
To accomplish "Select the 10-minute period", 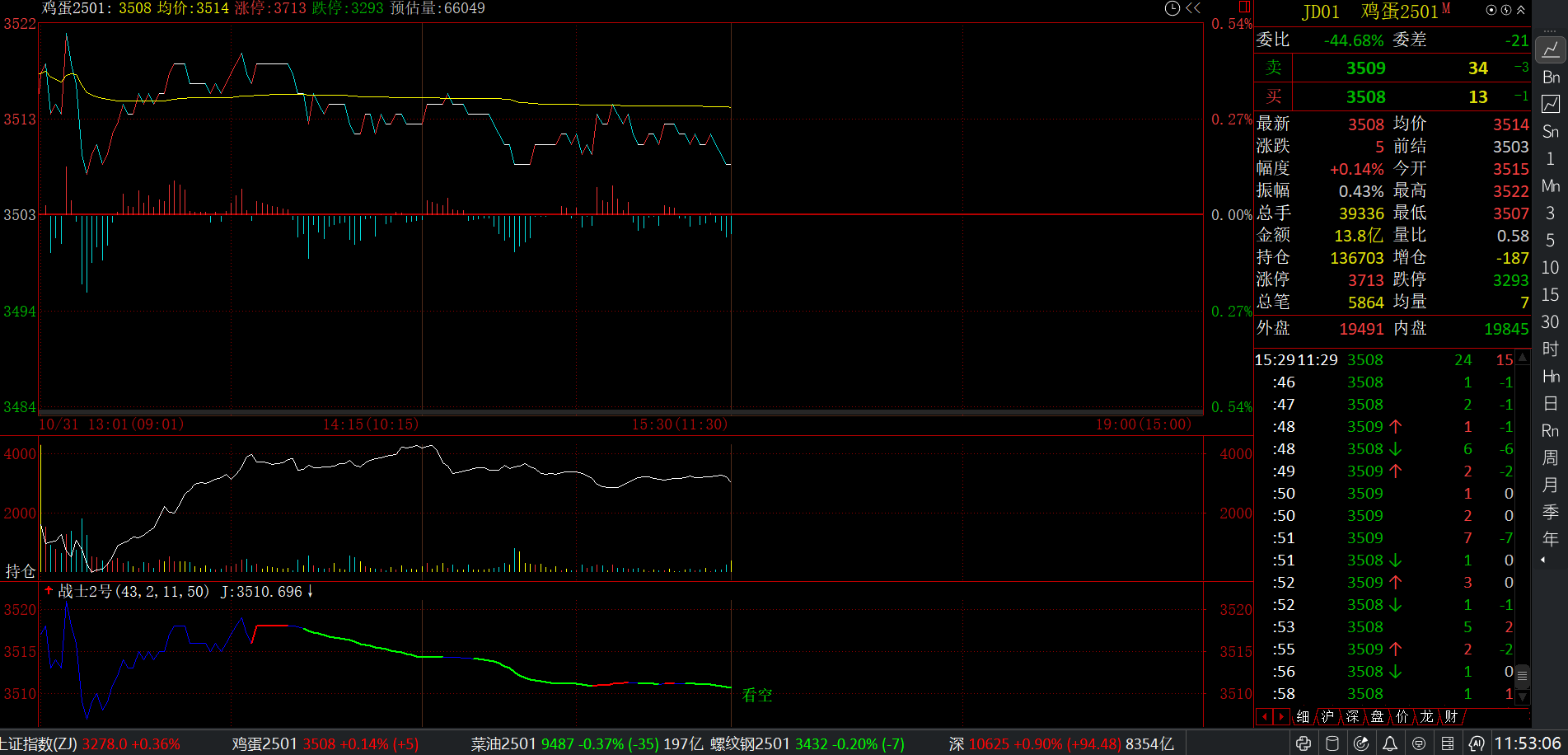I will 1551,267.
